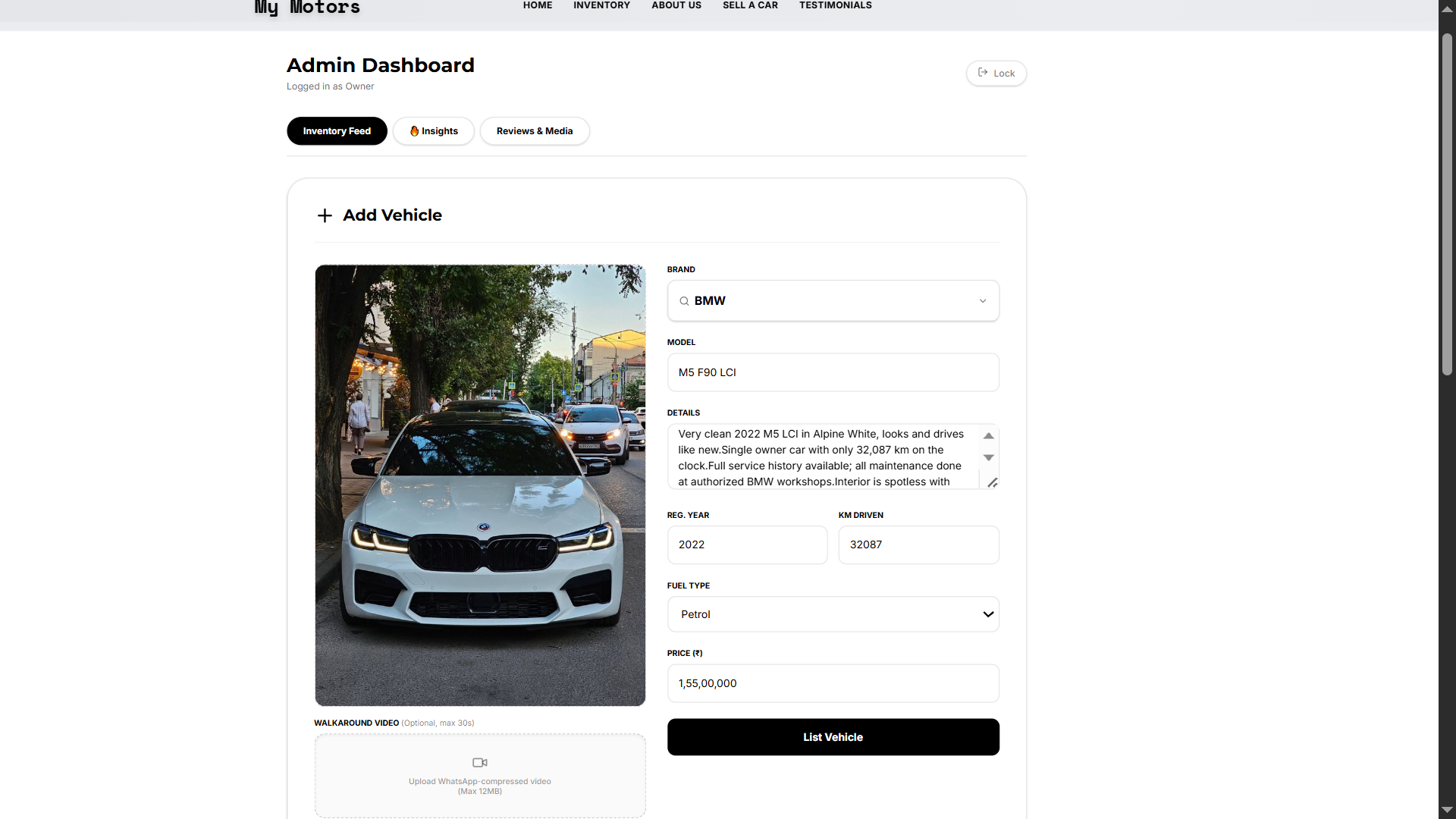Image resolution: width=1456 pixels, height=819 pixels.
Task: Focus the Model input field
Action: pyautogui.click(x=833, y=372)
